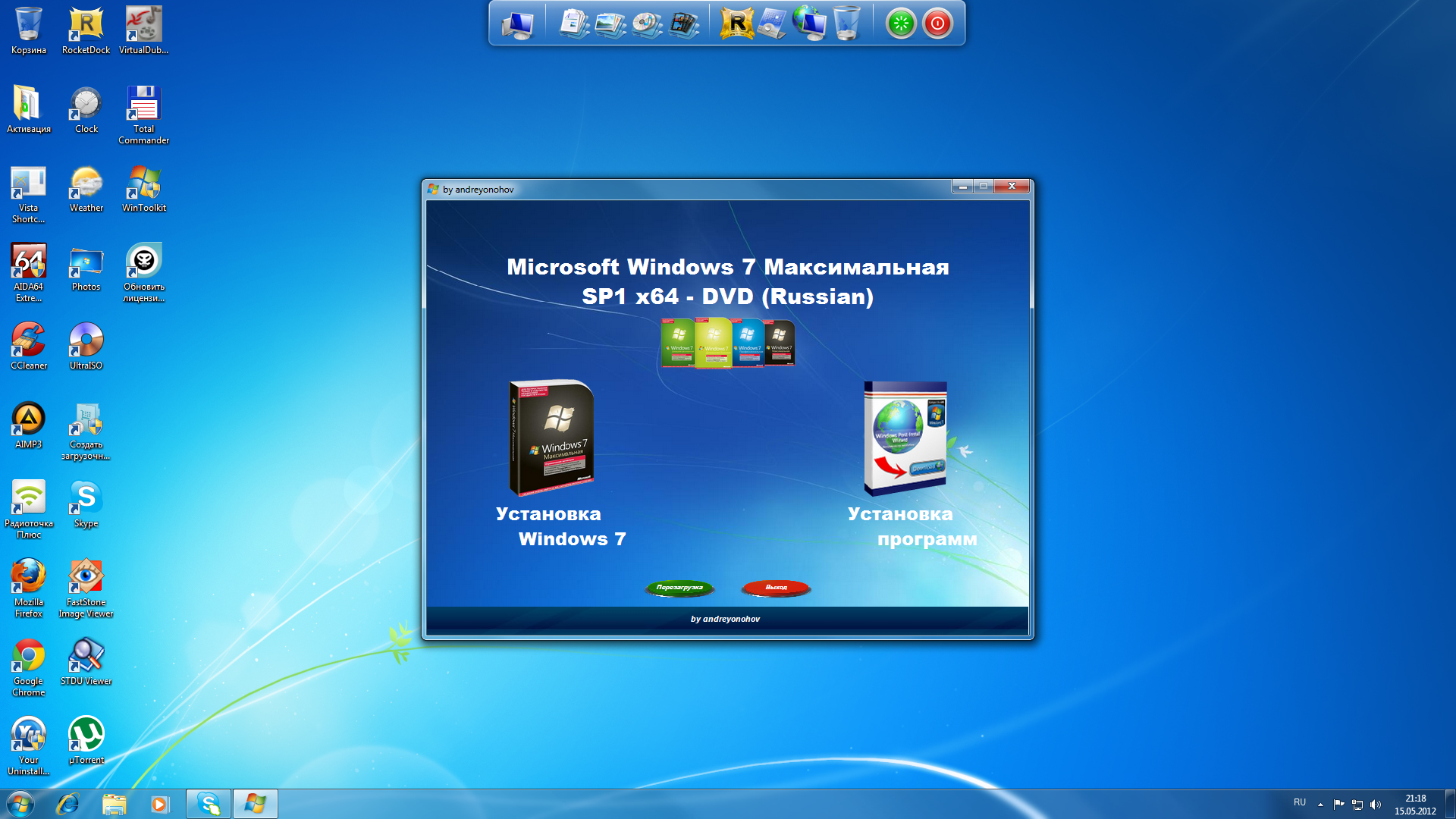The image size is (1456, 819).
Task: Select the RocketDock desktop shortcut
Action: [86, 30]
